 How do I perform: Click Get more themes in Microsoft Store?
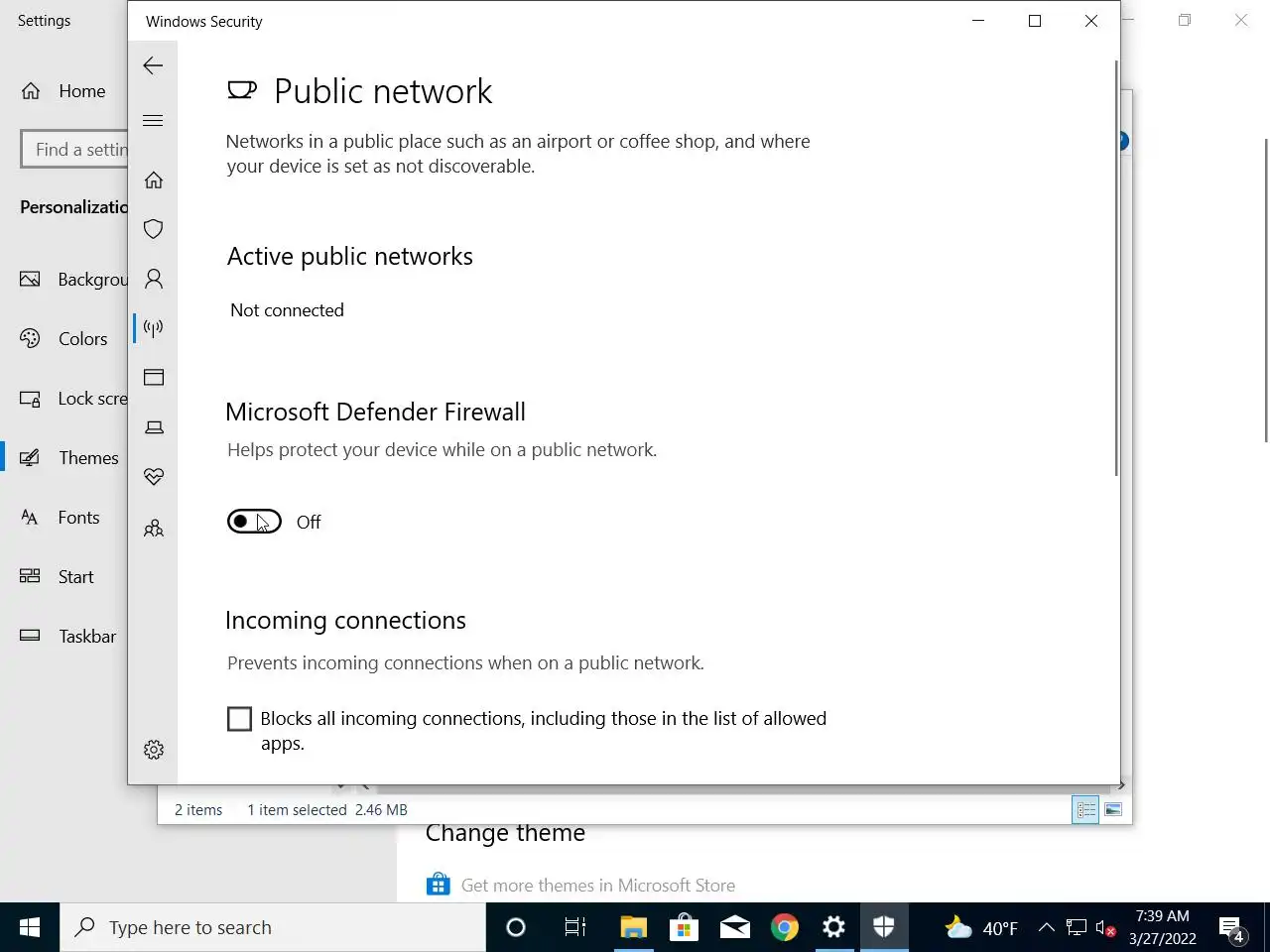(598, 886)
